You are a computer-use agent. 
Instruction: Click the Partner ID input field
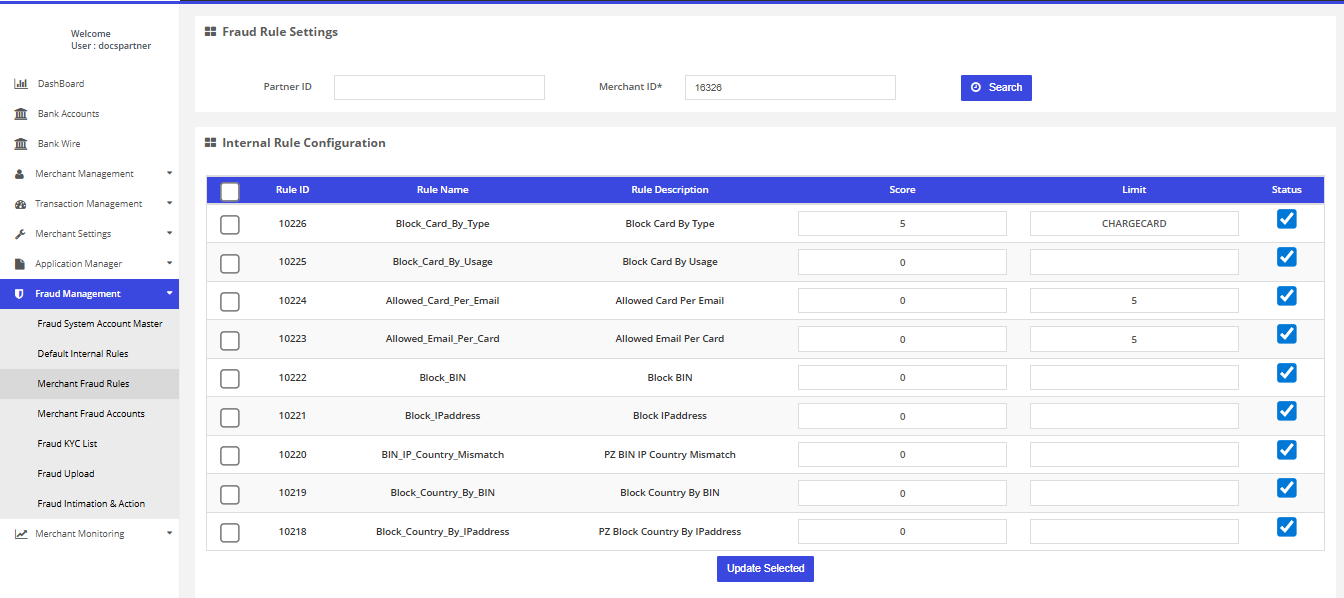pos(439,88)
